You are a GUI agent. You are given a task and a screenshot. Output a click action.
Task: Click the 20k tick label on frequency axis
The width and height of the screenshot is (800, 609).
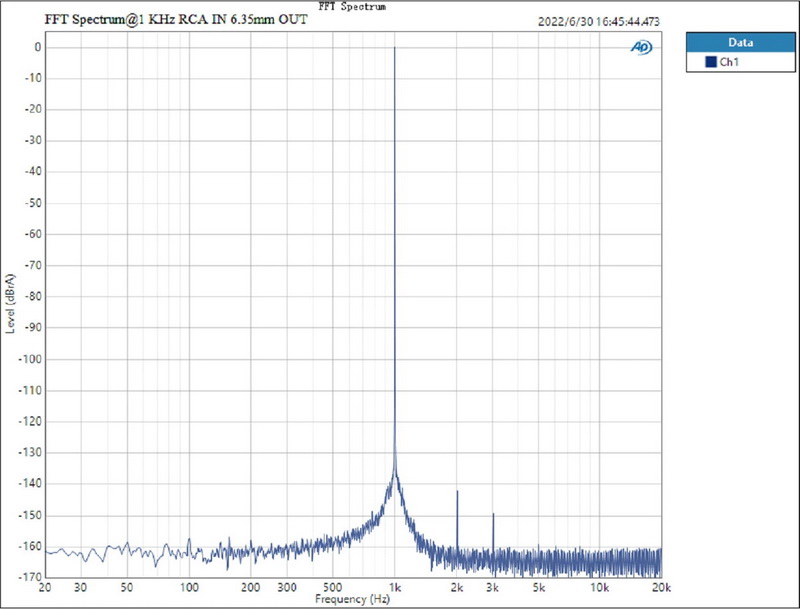660,588
